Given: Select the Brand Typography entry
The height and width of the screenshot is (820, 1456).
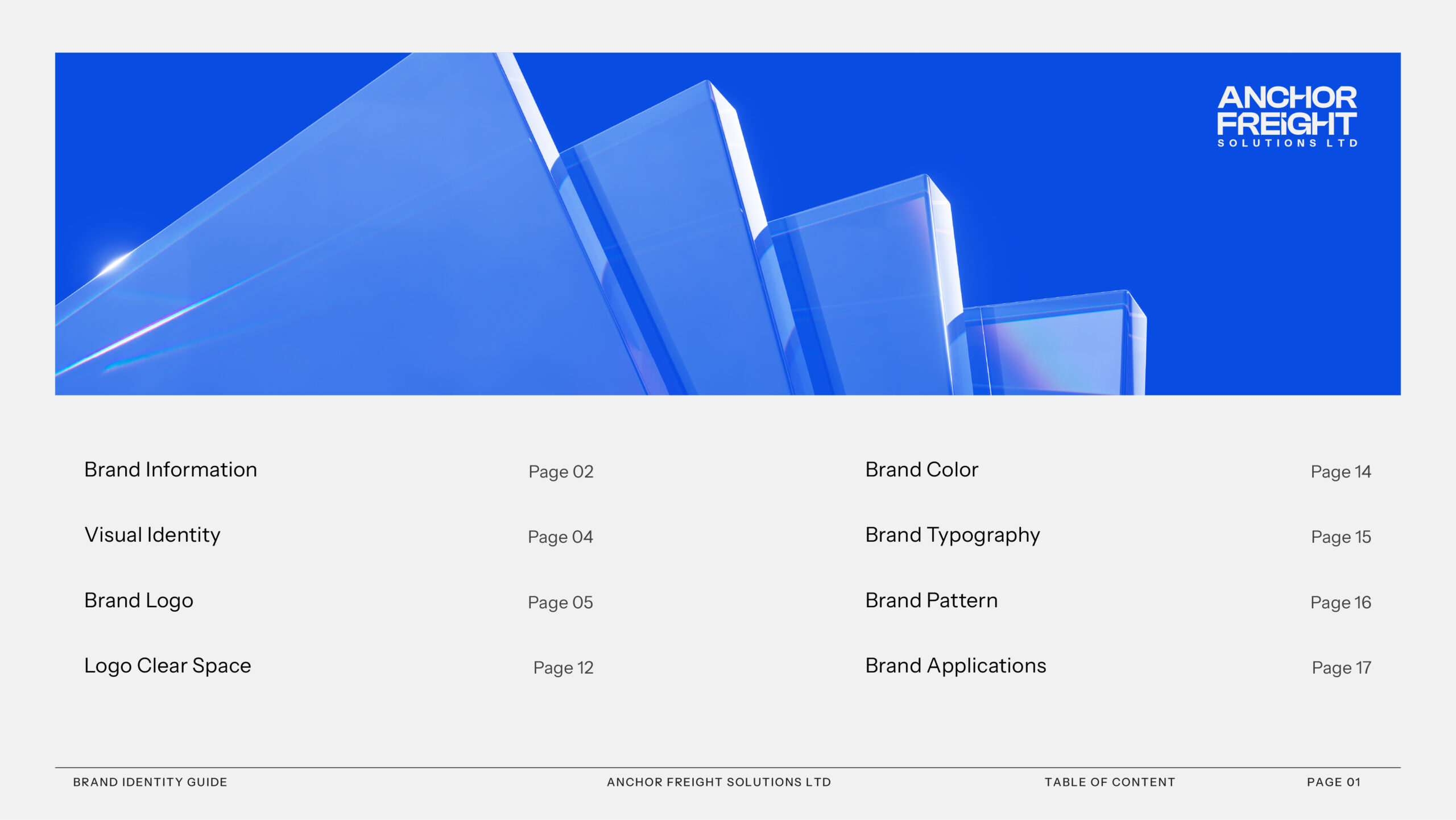Looking at the screenshot, I should pyautogui.click(x=953, y=535).
